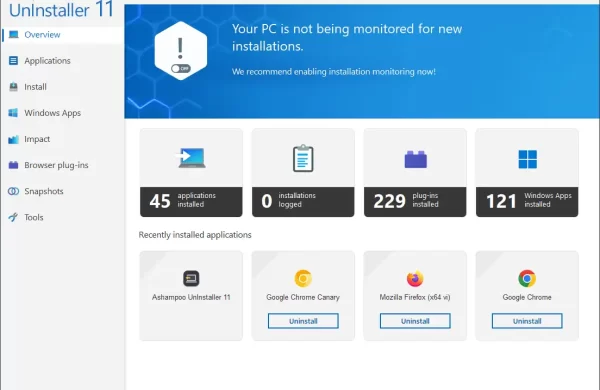This screenshot has height=390, width=600.
Task: Go to the Applications section
Action: tap(62, 61)
